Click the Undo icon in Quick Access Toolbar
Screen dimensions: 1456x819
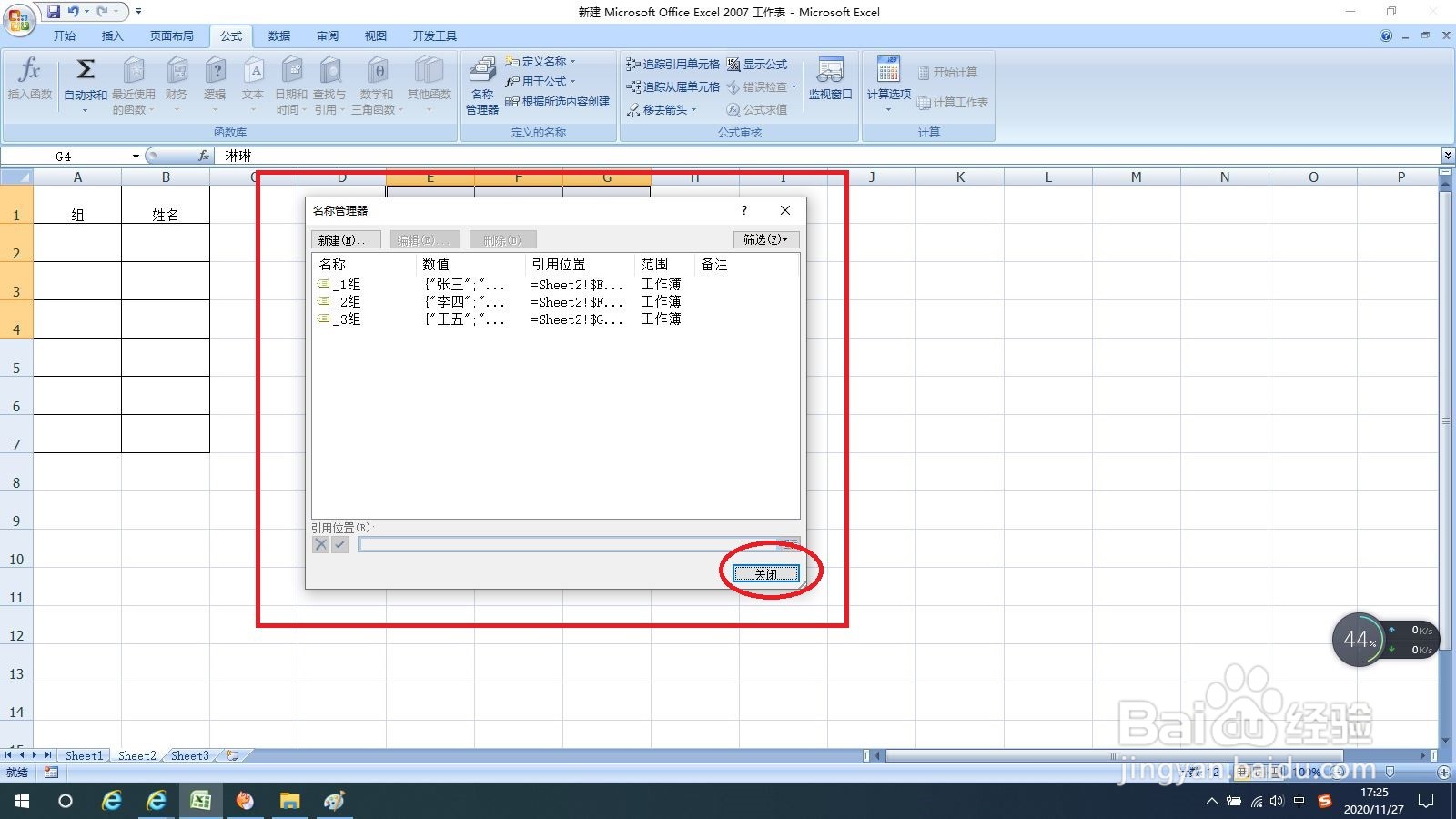[x=73, y=12]
